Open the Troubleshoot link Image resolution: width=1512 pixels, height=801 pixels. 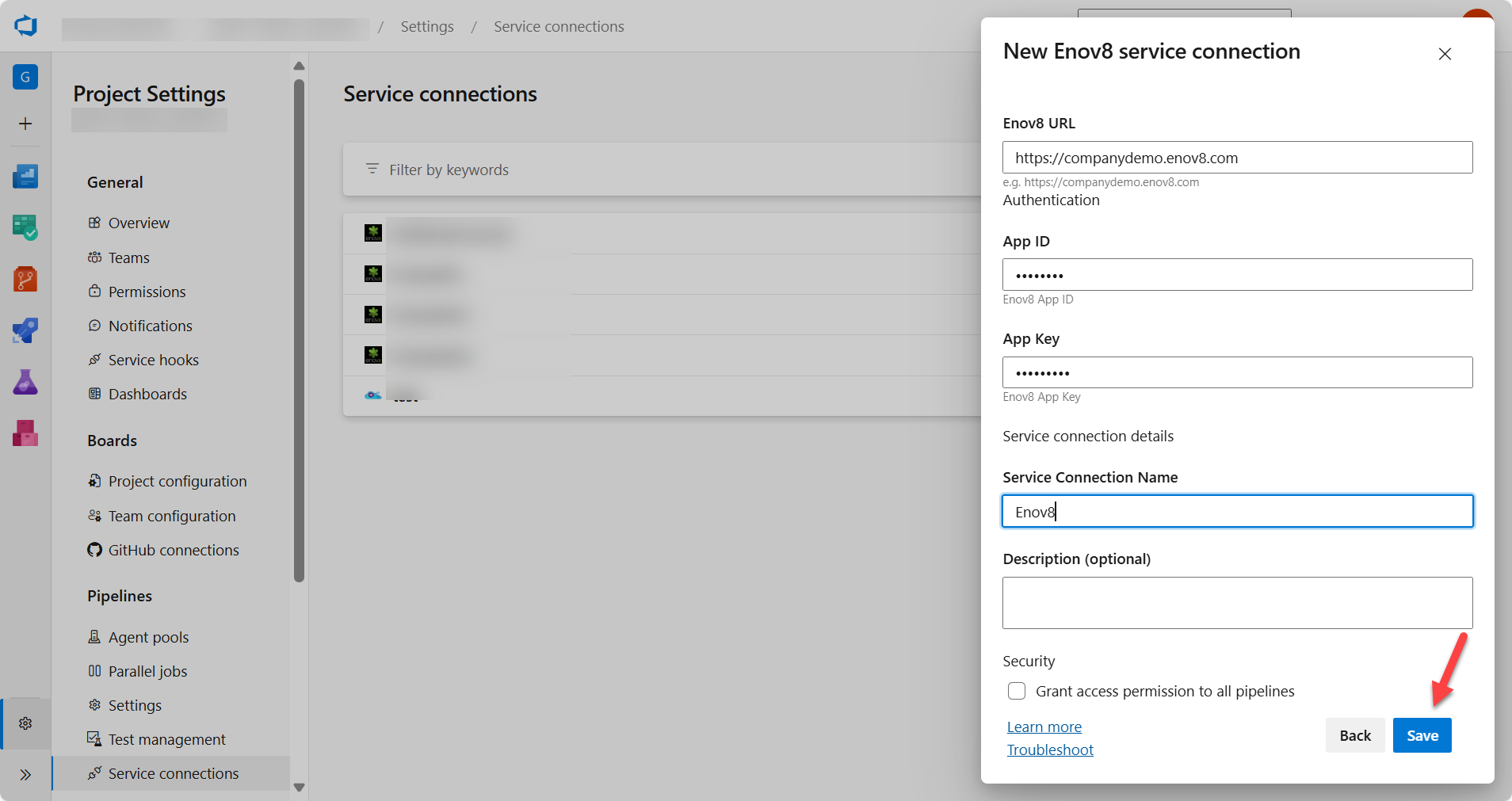tap(1050, 750)
